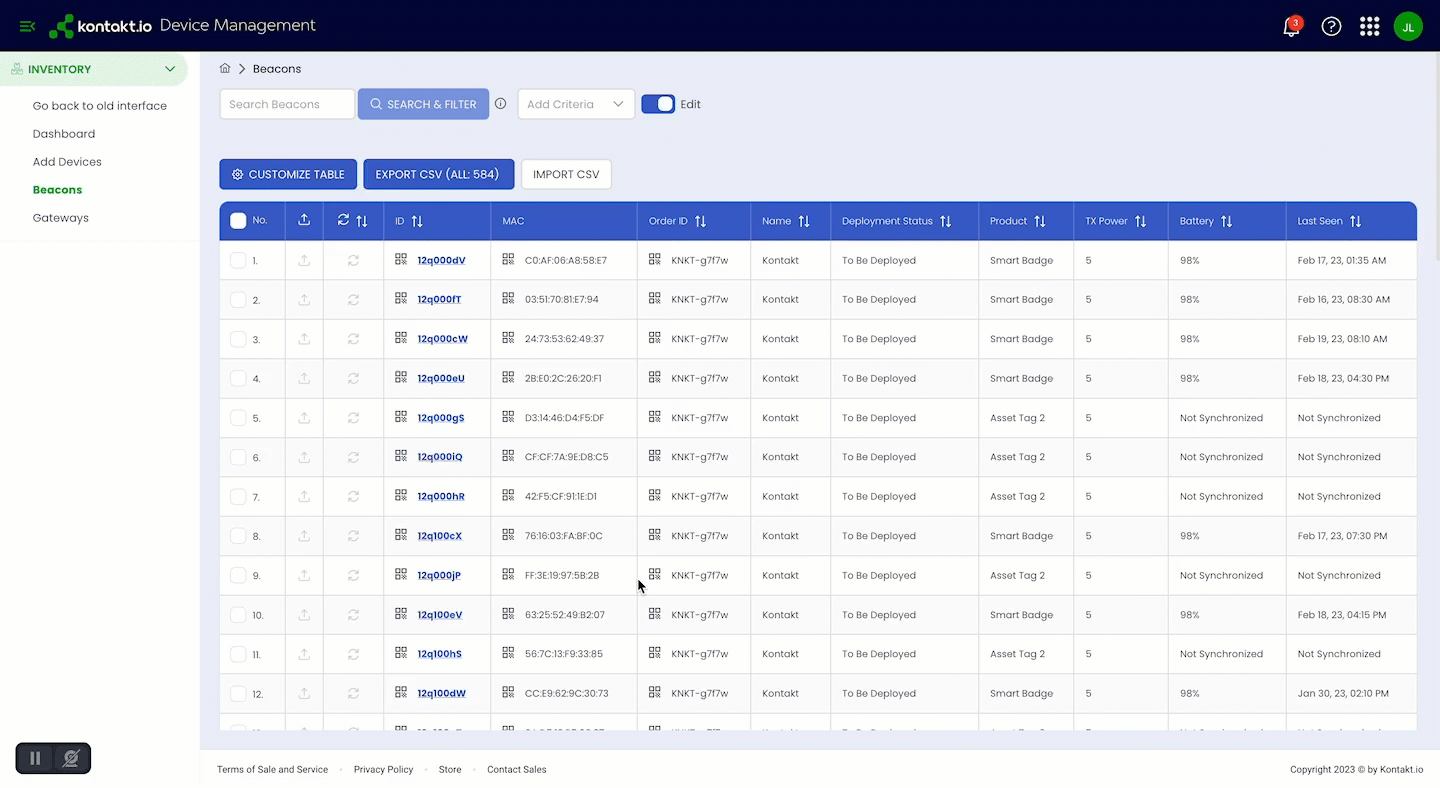Click QR code icon beside ID 12q000cW

coord(401,338)
